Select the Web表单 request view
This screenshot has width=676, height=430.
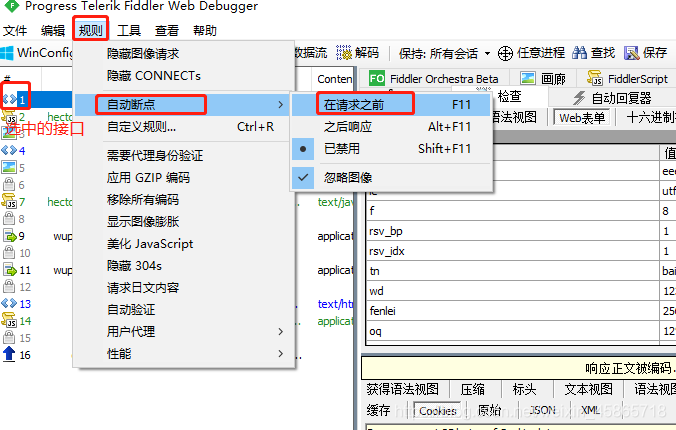(x=582, y=117)
